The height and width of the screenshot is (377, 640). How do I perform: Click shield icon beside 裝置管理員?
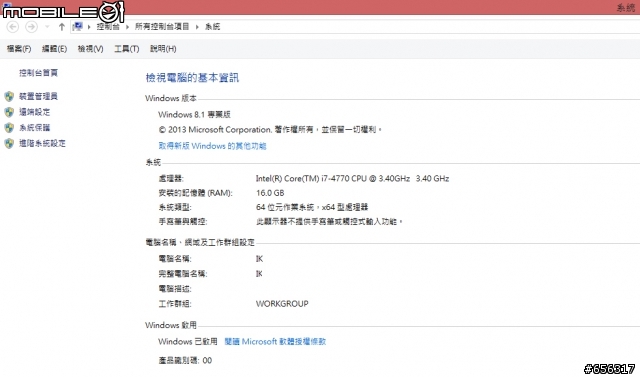9,96
